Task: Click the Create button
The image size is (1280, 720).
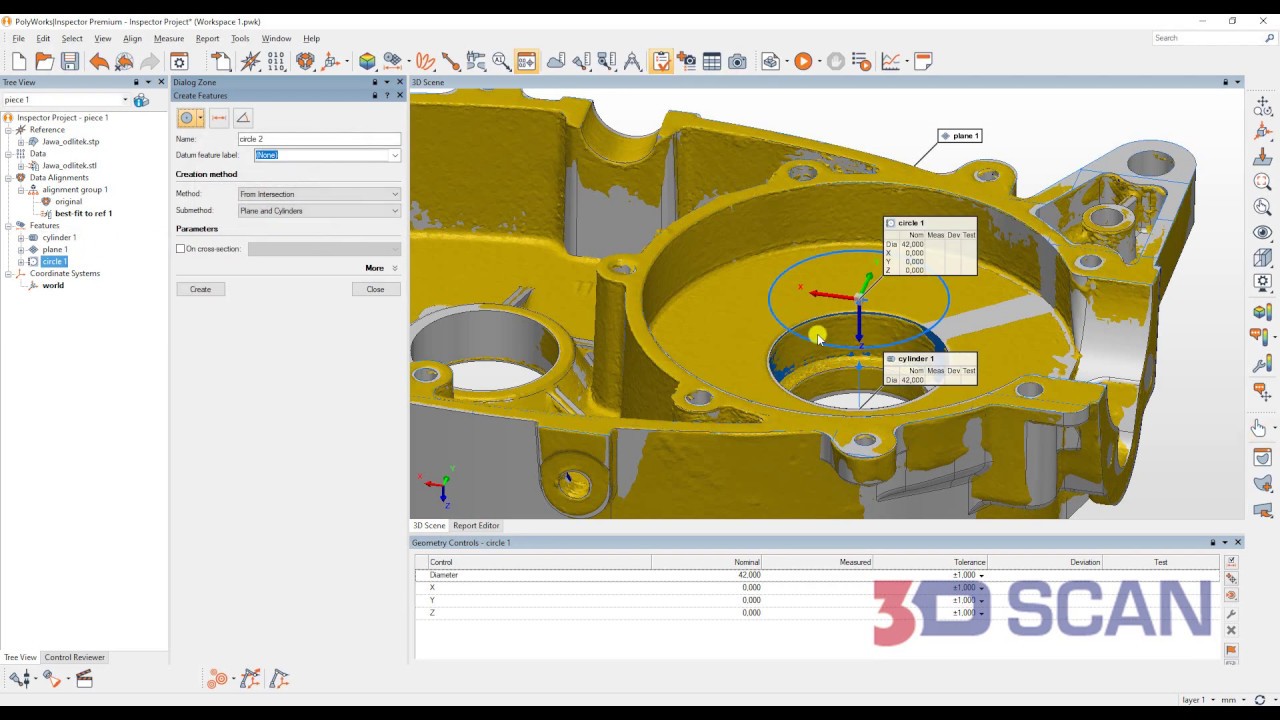Action: 200,289
